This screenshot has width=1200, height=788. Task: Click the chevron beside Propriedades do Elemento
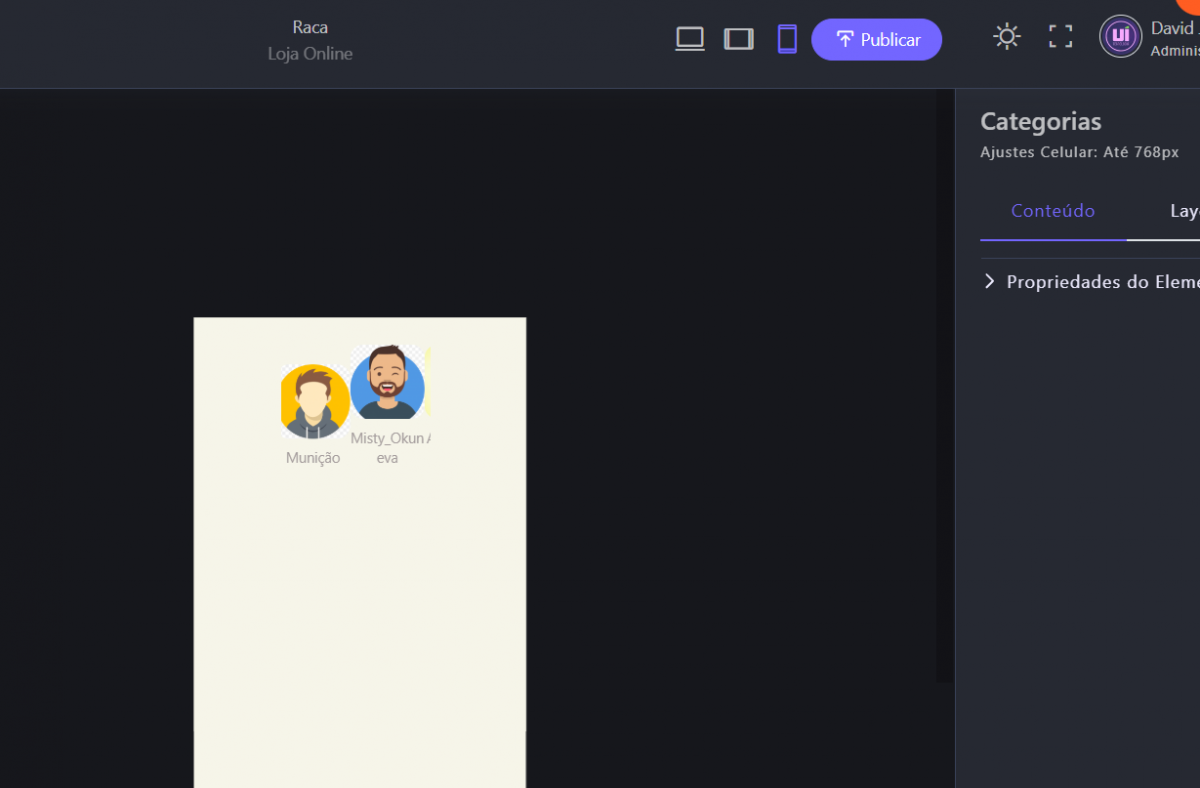tap(989, 282)
